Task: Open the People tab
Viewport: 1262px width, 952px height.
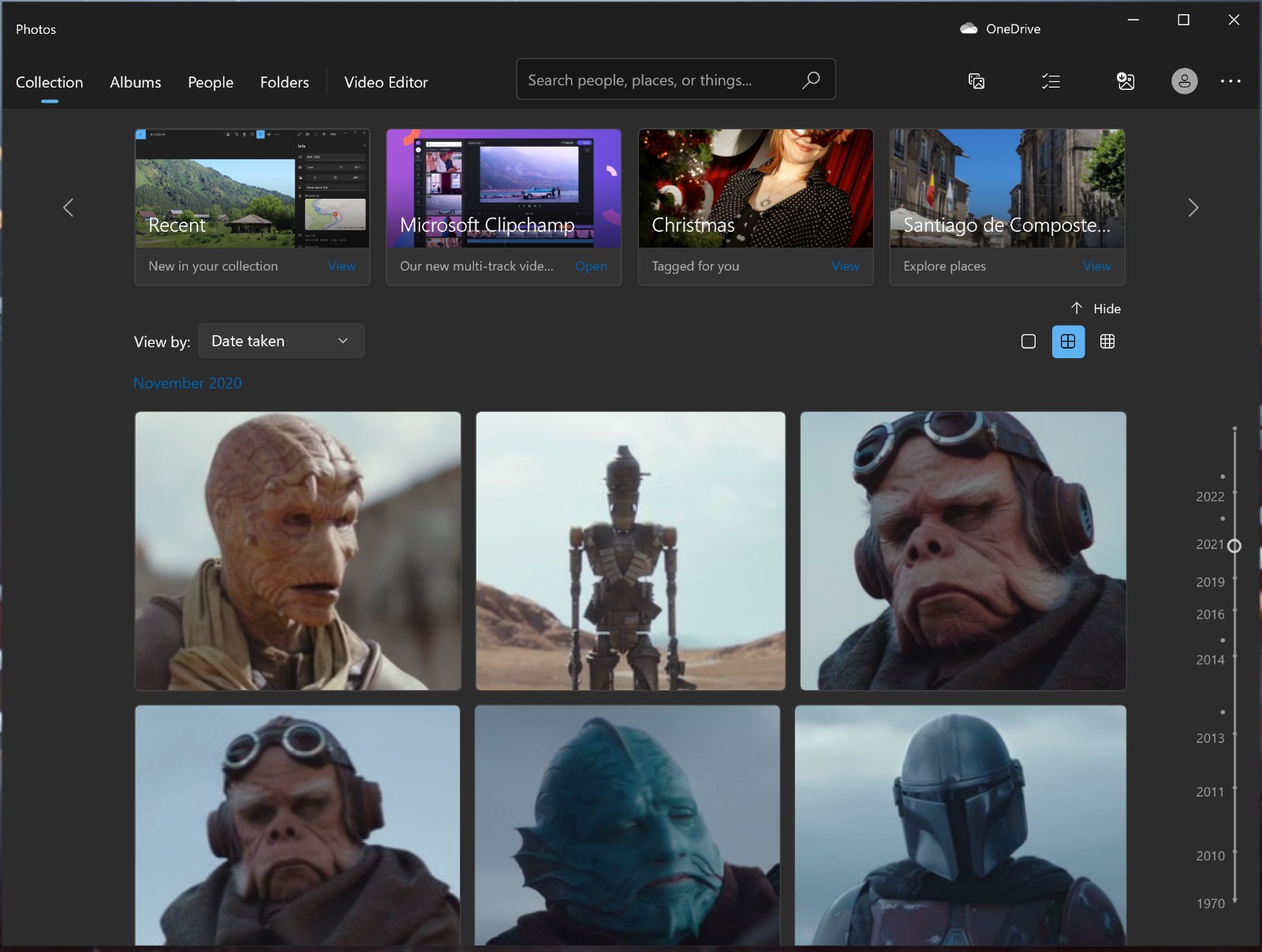Action: pyautogui.click(x=211, y=82)
